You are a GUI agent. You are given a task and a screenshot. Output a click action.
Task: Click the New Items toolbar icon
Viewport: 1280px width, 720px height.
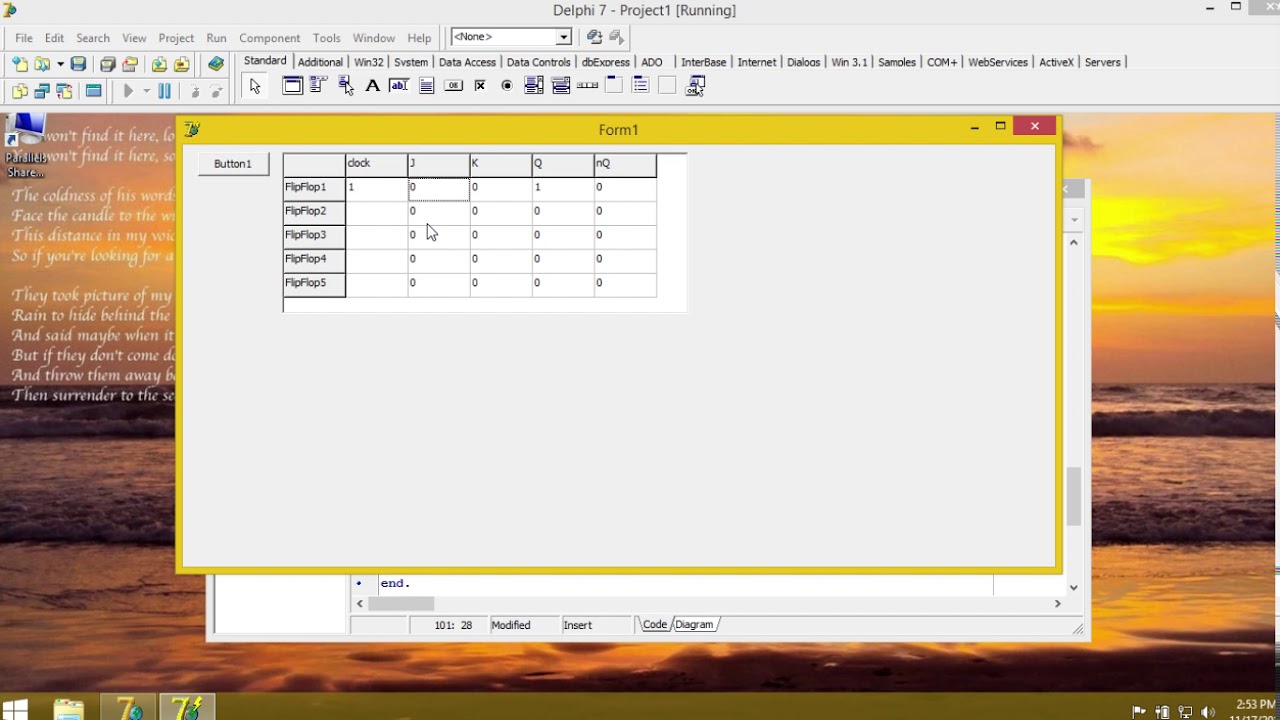point(20,64)
